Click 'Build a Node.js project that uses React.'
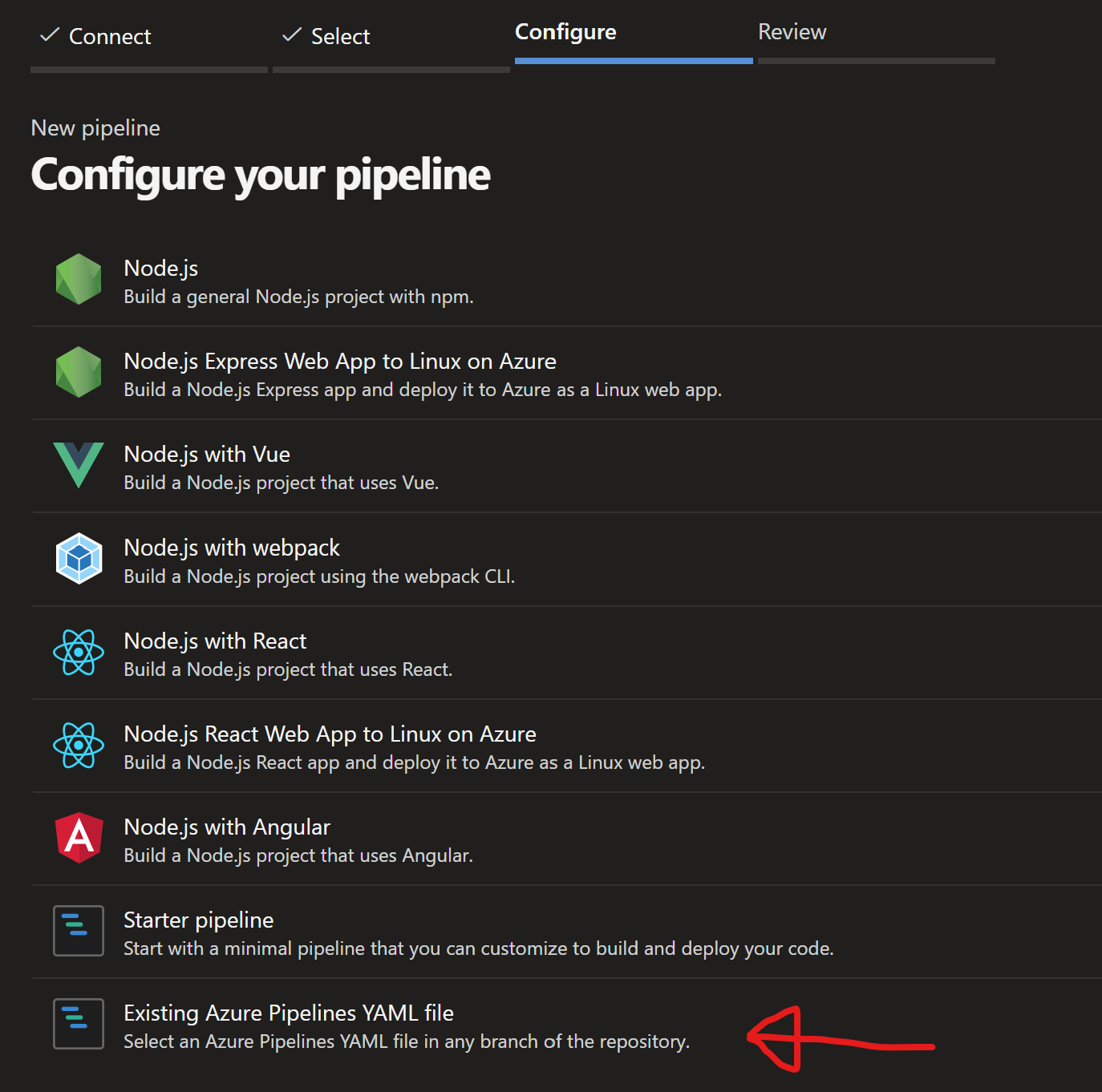This screenshot has height=1092, width=1102. 288,670
